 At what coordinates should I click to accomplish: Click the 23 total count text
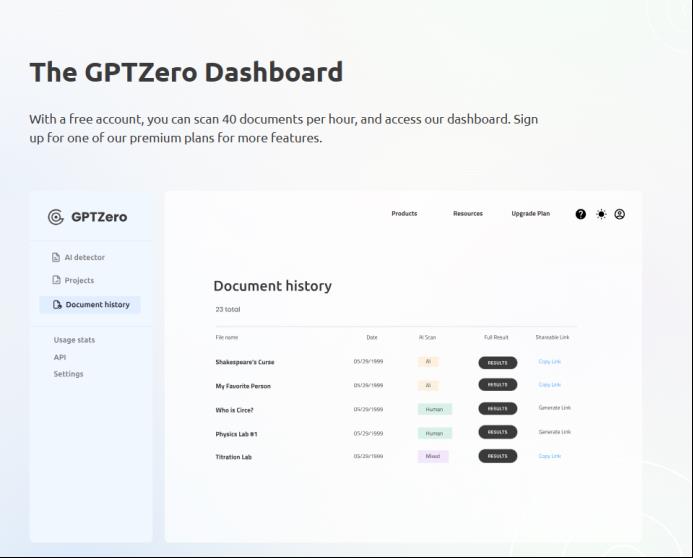tap(228, 309)
